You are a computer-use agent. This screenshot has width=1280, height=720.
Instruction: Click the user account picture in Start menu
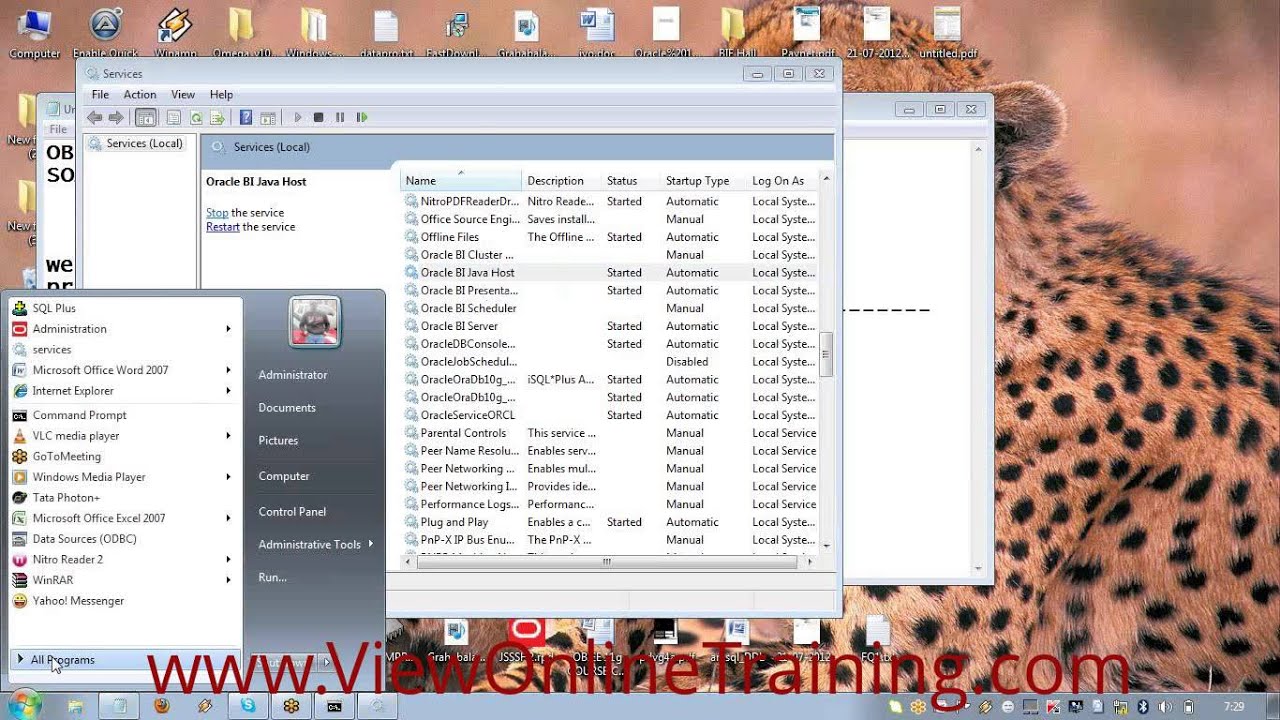pos(315,323)
